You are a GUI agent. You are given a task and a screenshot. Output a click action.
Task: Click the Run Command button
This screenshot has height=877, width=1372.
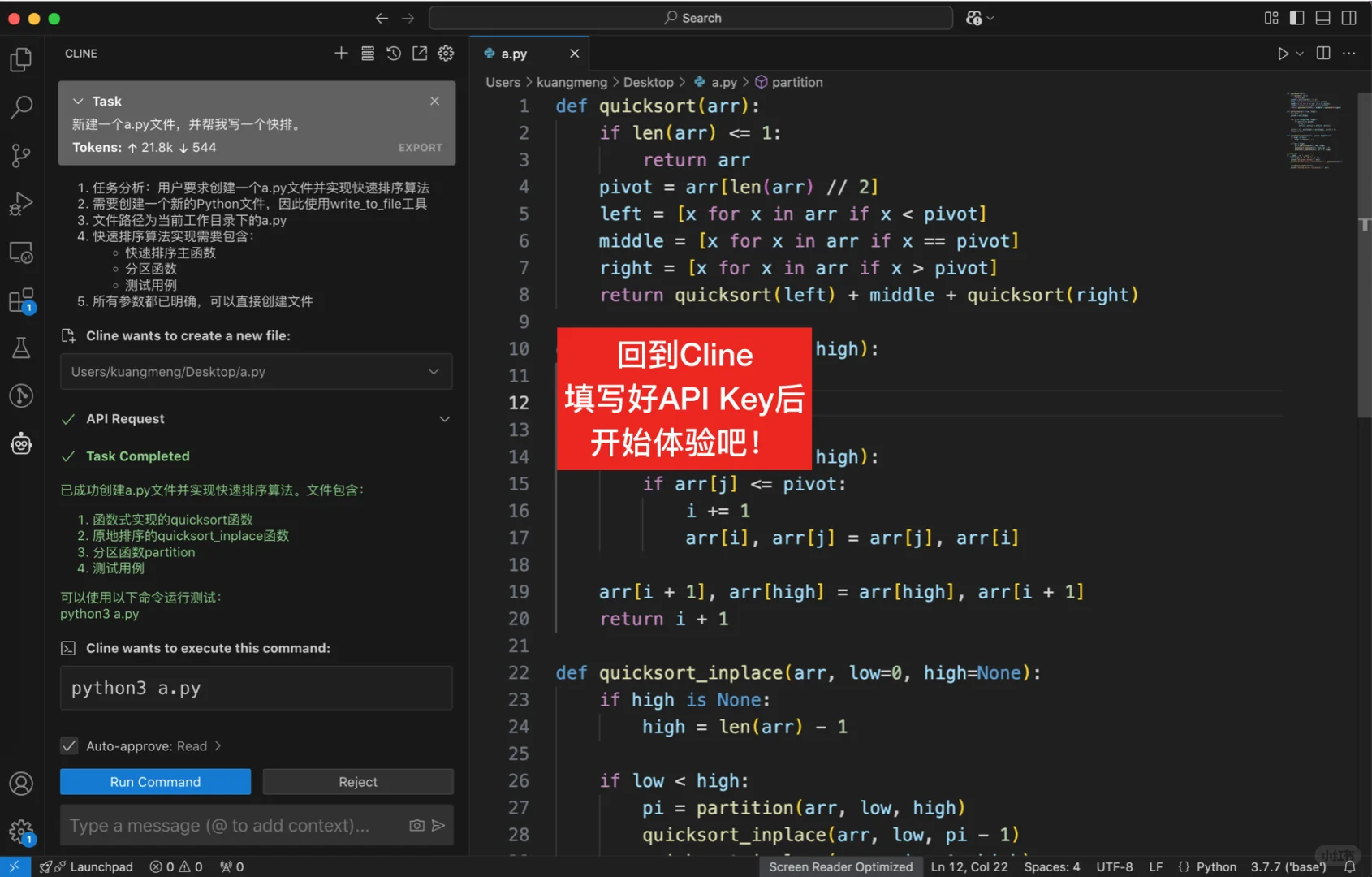tap(154, 781)
